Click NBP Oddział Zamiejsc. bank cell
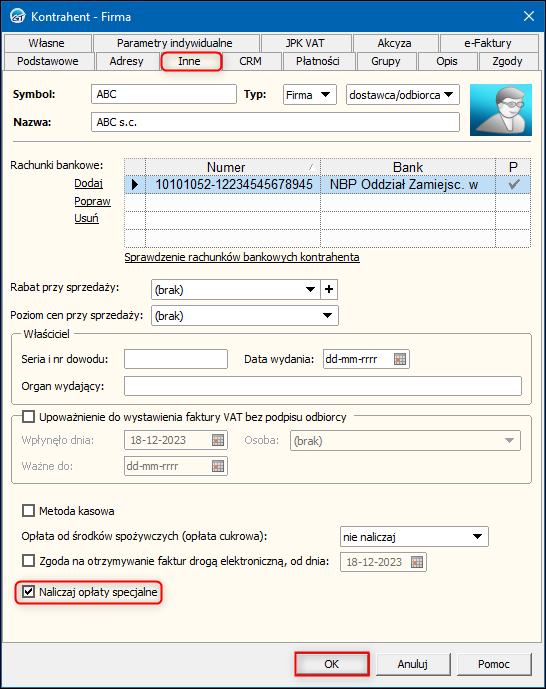 [x=408, y=185]
